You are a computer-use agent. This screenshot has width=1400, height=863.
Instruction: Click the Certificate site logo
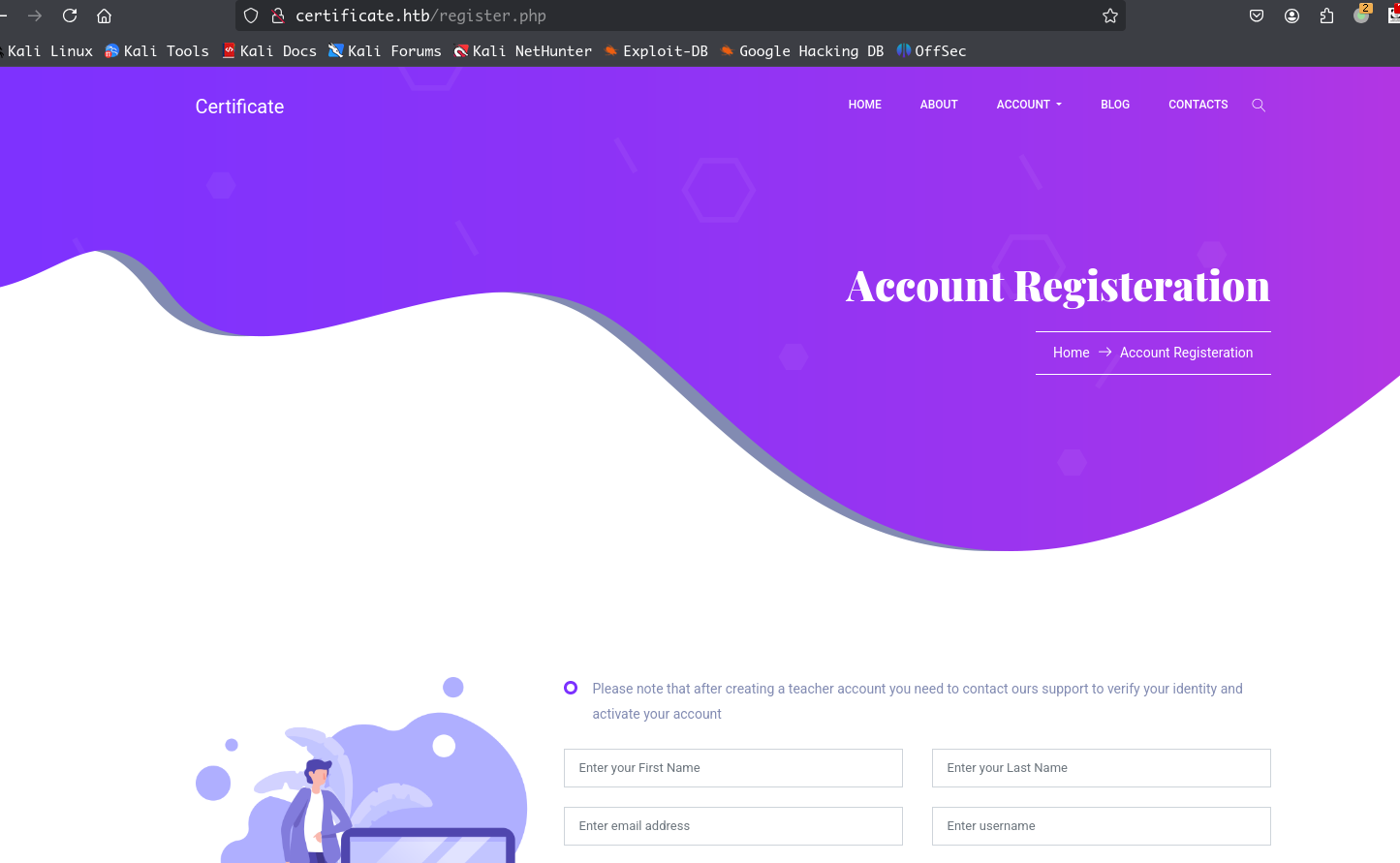coord(239,107)
